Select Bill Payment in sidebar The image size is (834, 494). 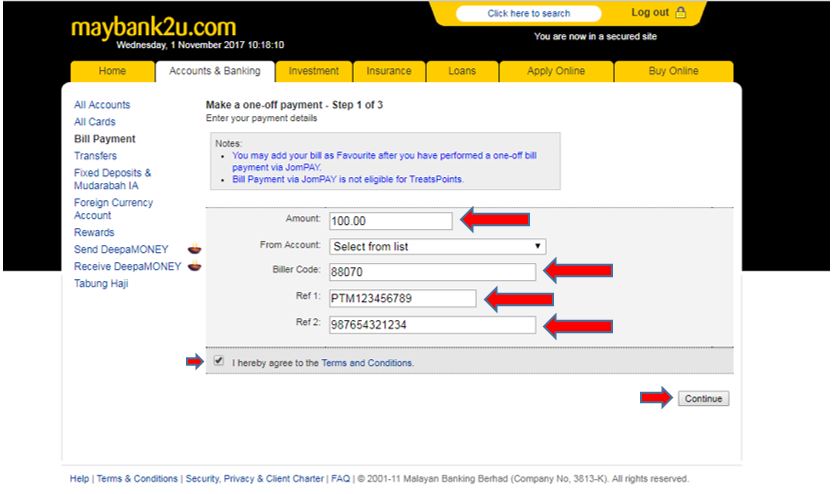[x=105, y=139]
